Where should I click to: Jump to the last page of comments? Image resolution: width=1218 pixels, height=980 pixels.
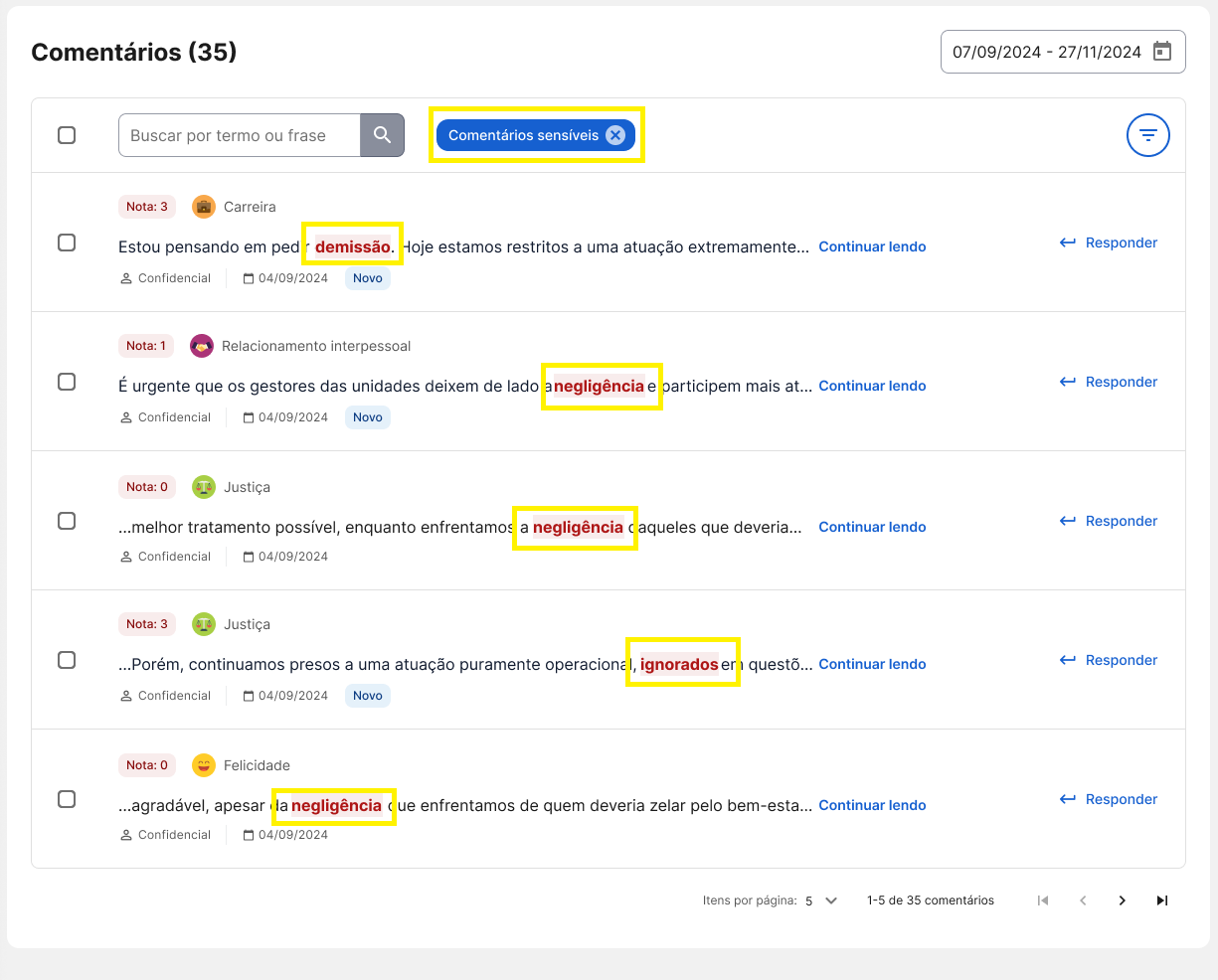pyautogui.click(x=1161, y=899)
